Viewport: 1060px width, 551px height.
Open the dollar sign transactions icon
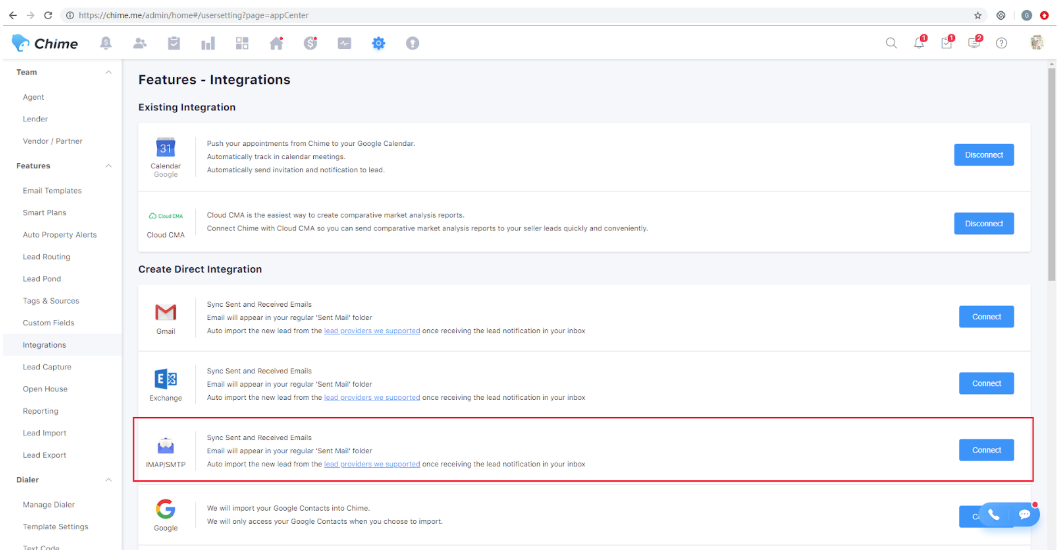311,43
